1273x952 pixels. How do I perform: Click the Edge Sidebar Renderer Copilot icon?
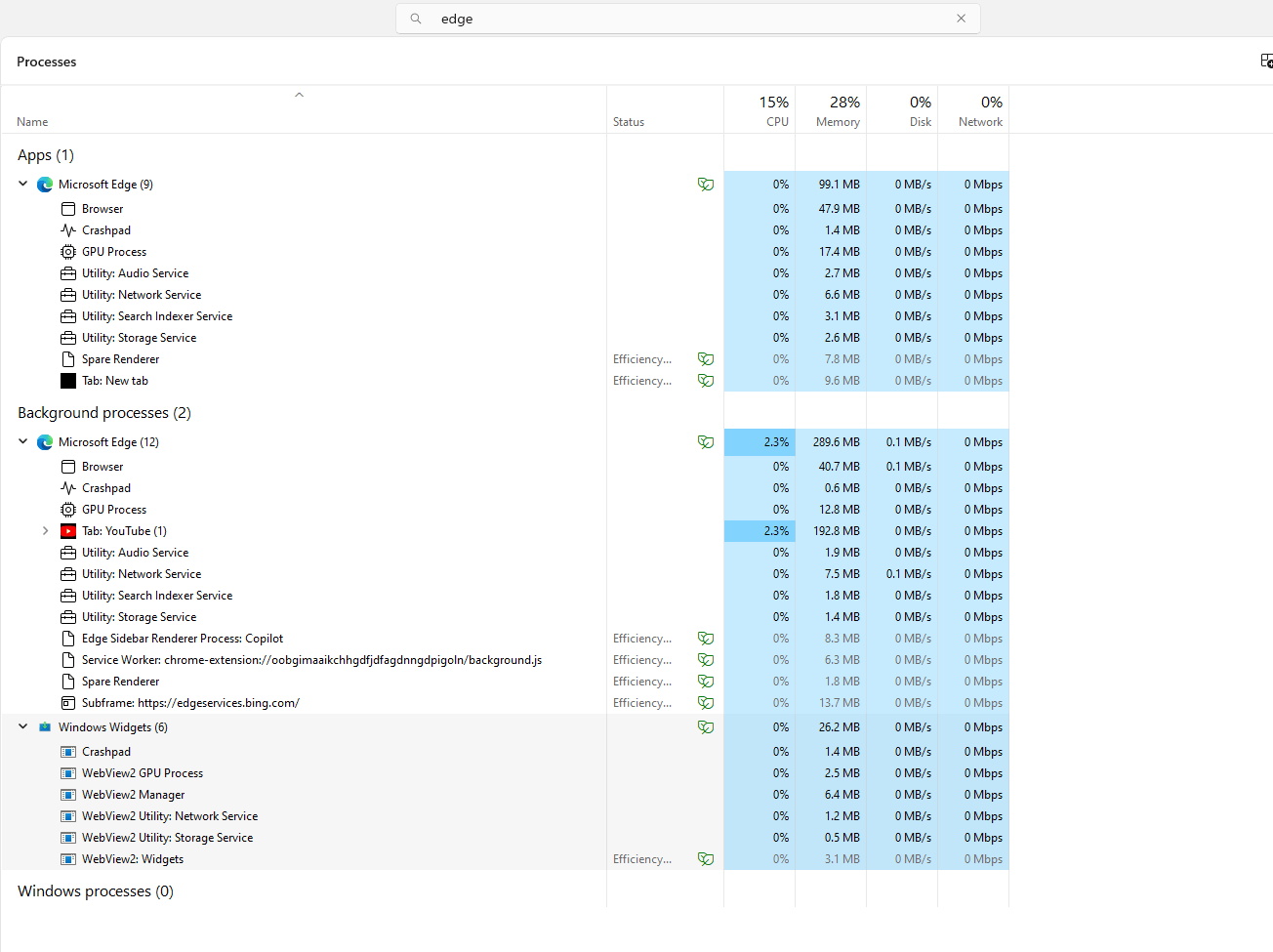[68, 639]
